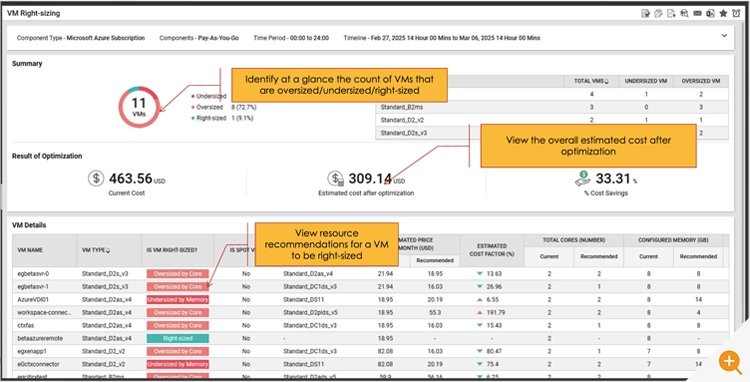Click the tag-shaped icon in the title bar
The height and width of the screenshot is (382, 750).
pos(659,13)
